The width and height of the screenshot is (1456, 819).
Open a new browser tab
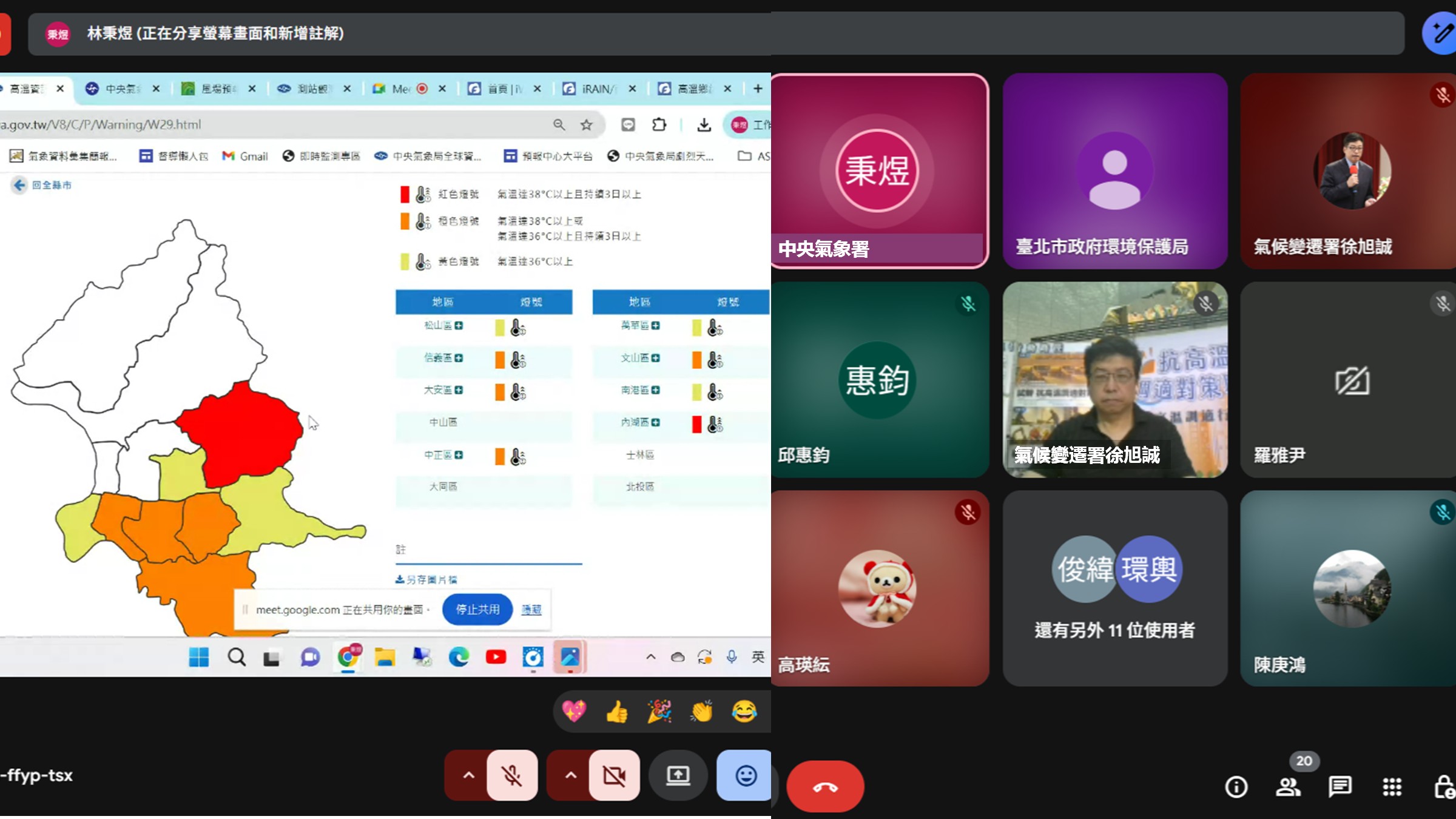click(x=758, y=89)
